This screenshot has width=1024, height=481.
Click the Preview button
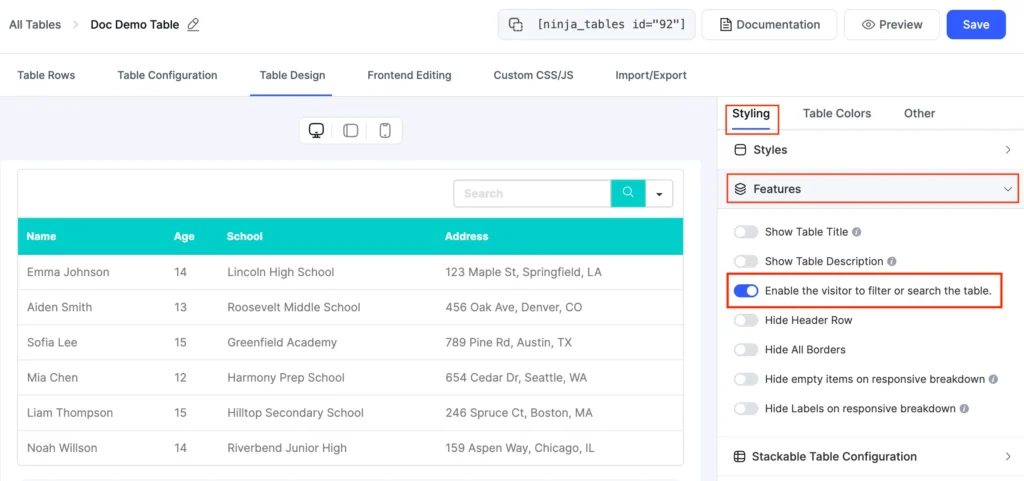pos(891,25)
